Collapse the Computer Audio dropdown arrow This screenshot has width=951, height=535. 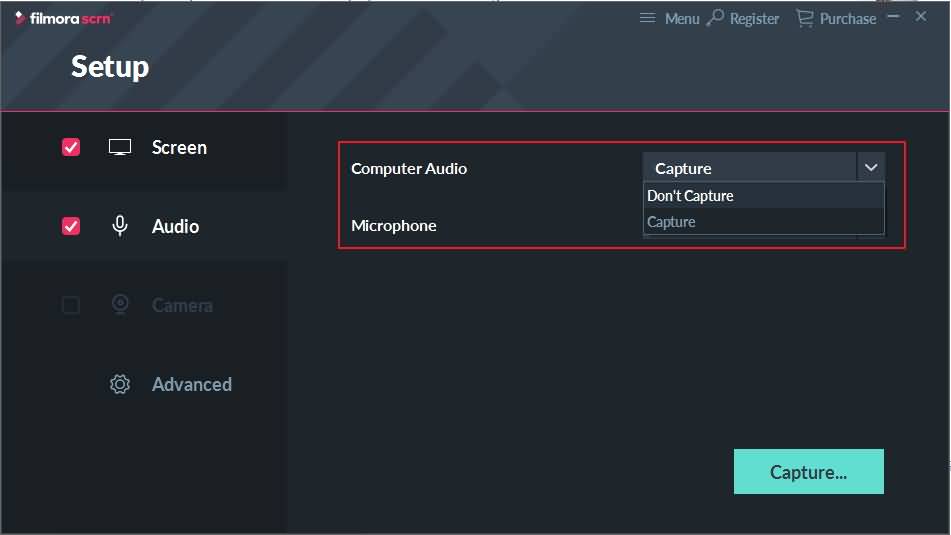tap(871, 168)
